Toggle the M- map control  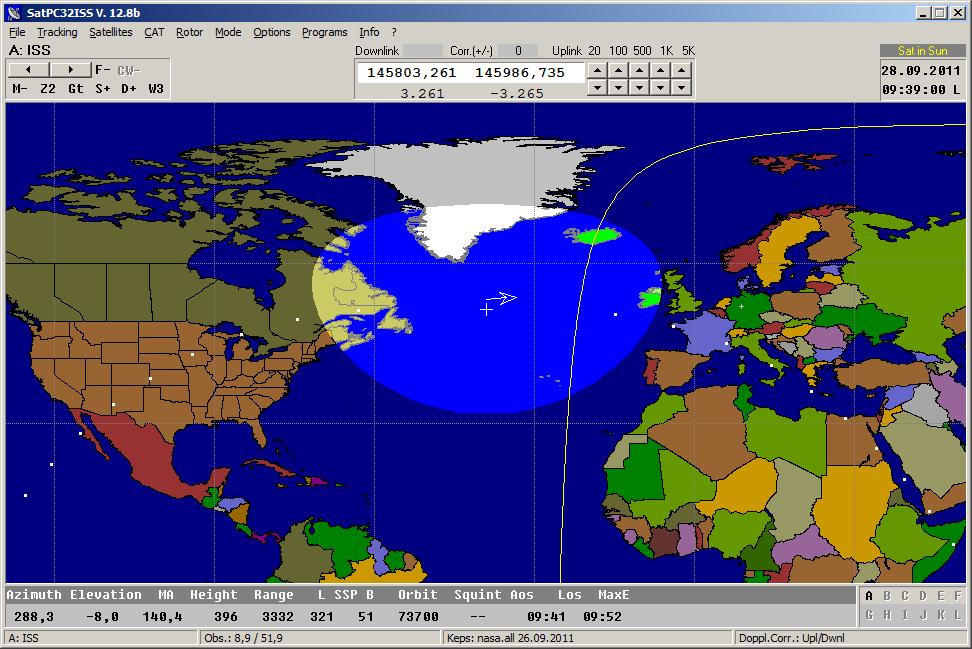point(20,89)
